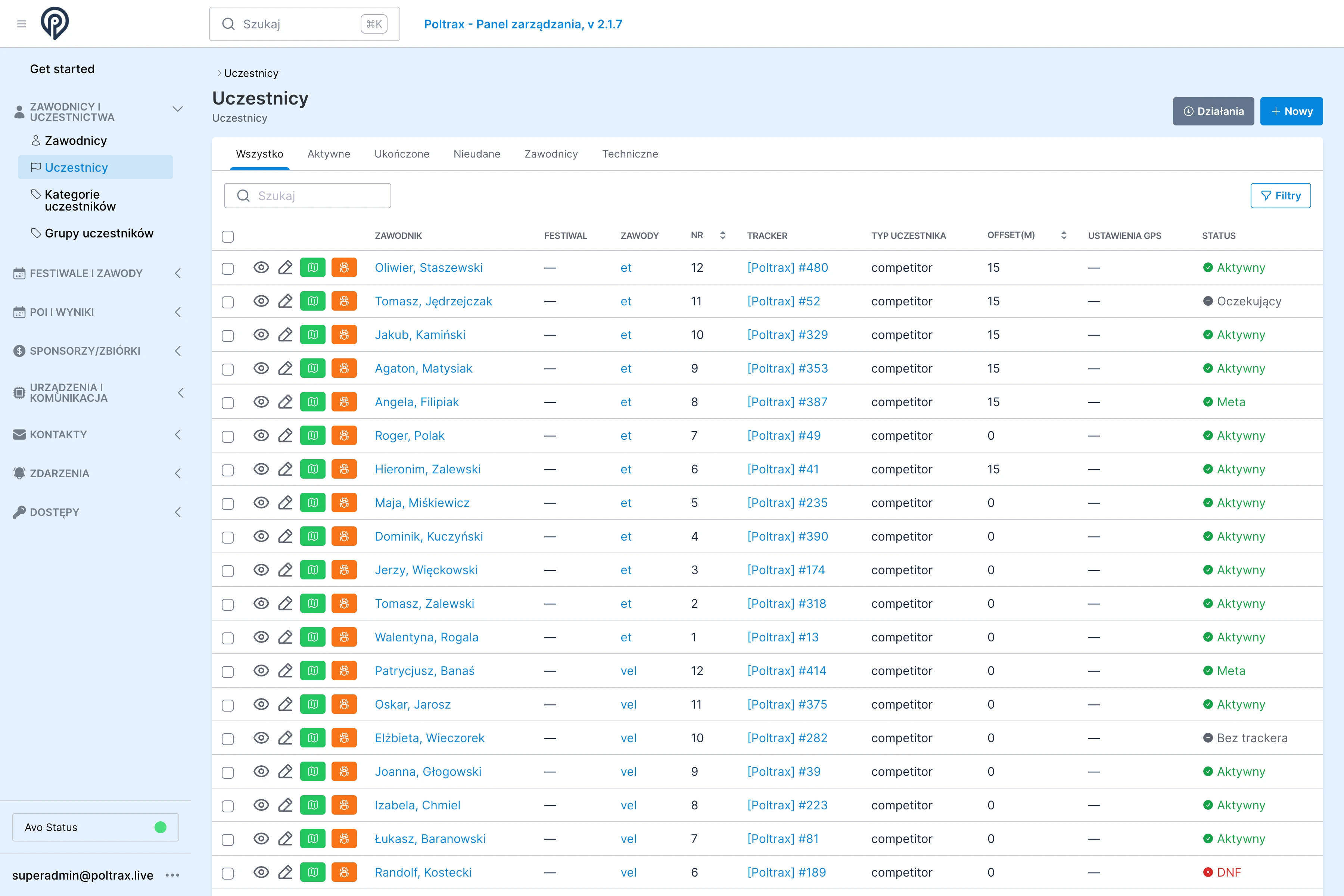The image size is (1344, 896).
Task: Click the Nowy button
Action: point(1291,111)
